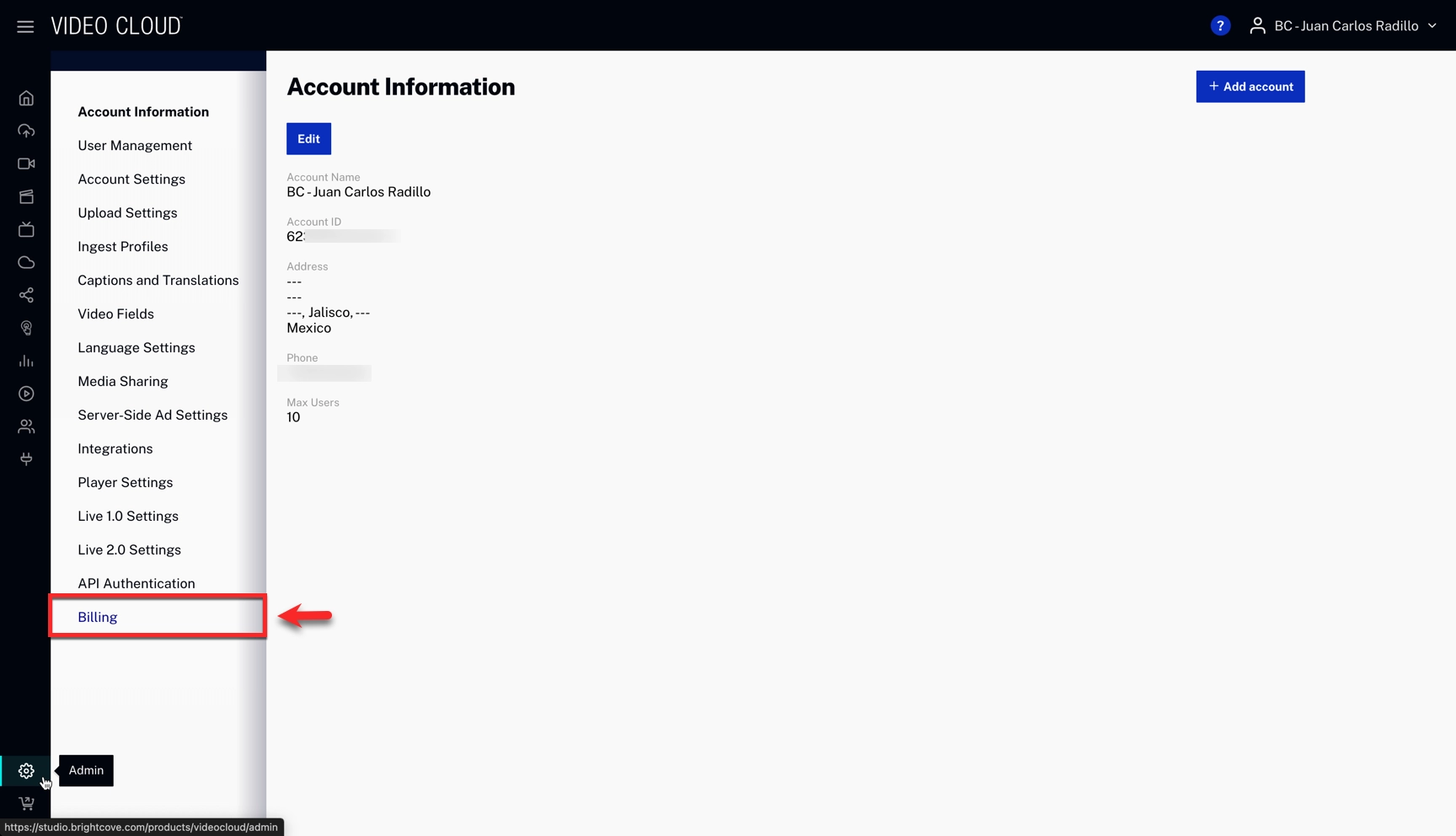Click the Add account button

(x=1250, y=87)
